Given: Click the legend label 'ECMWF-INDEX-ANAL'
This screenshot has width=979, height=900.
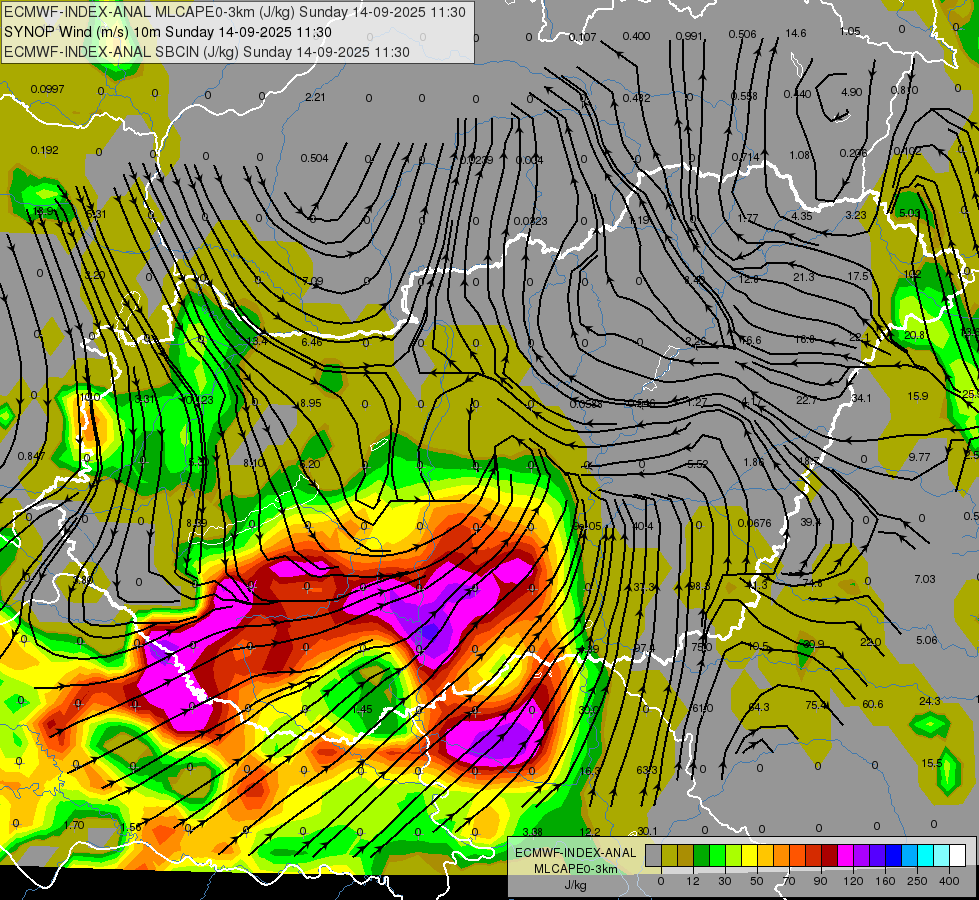Looking at the screenshot, I should [575, 853].
